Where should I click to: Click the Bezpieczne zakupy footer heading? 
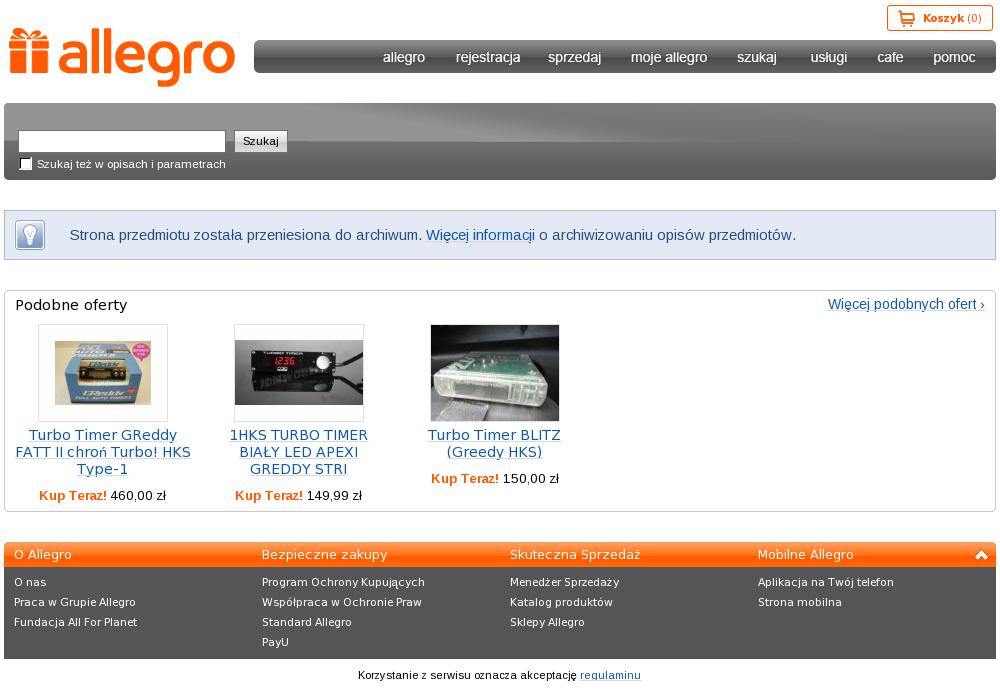point(325,555)
